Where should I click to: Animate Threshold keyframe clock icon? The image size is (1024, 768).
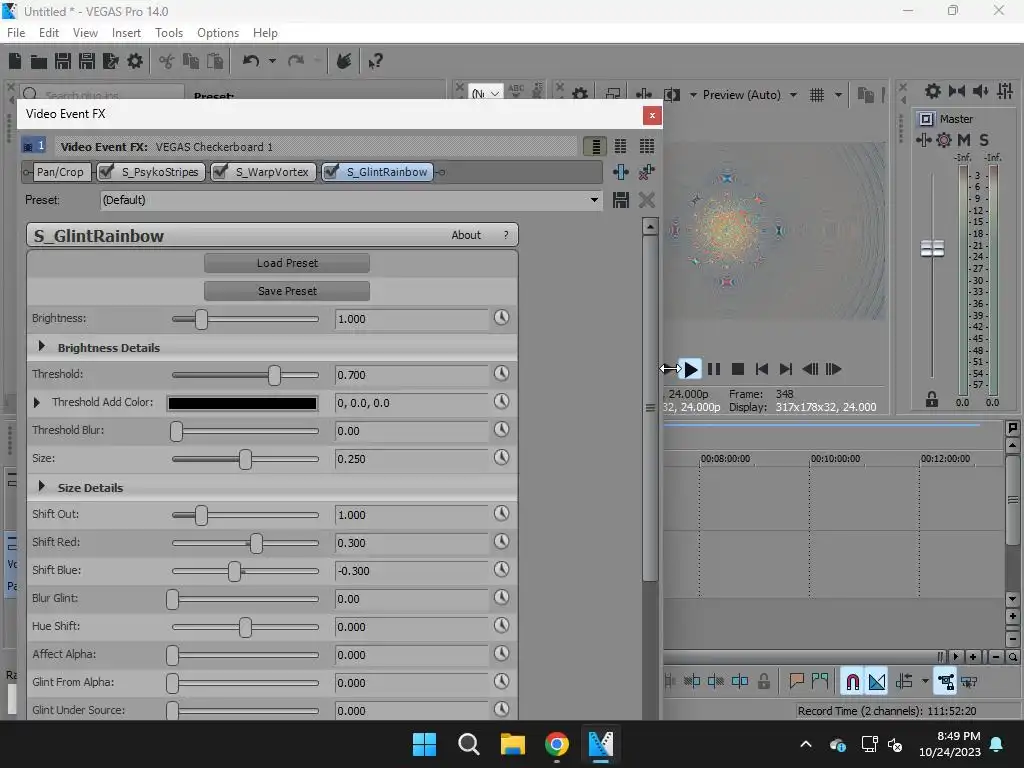point(501,373)
